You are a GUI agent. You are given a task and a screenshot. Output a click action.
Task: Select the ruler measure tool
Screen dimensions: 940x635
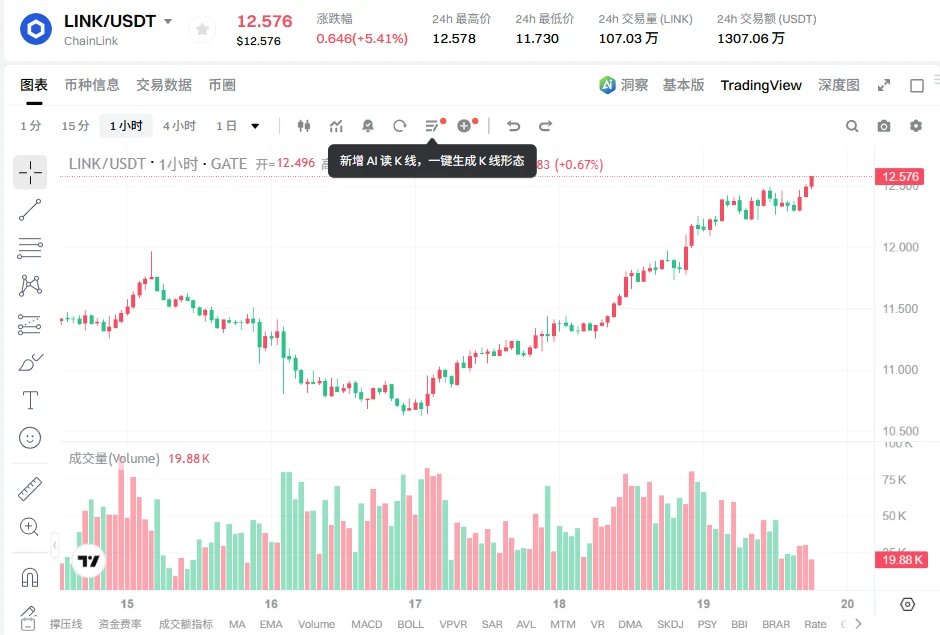pyautogui.click(x=30, y=489)
